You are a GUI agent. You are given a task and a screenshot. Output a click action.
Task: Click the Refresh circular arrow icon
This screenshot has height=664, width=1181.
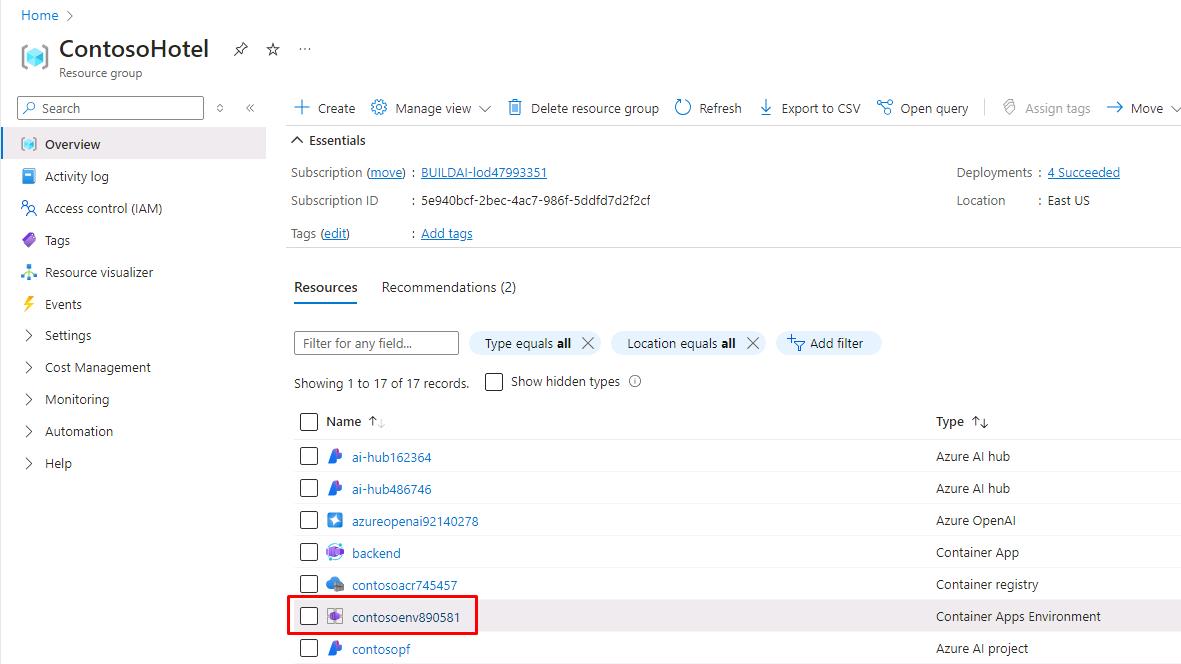pyautogui.click(x=682, y=108)
